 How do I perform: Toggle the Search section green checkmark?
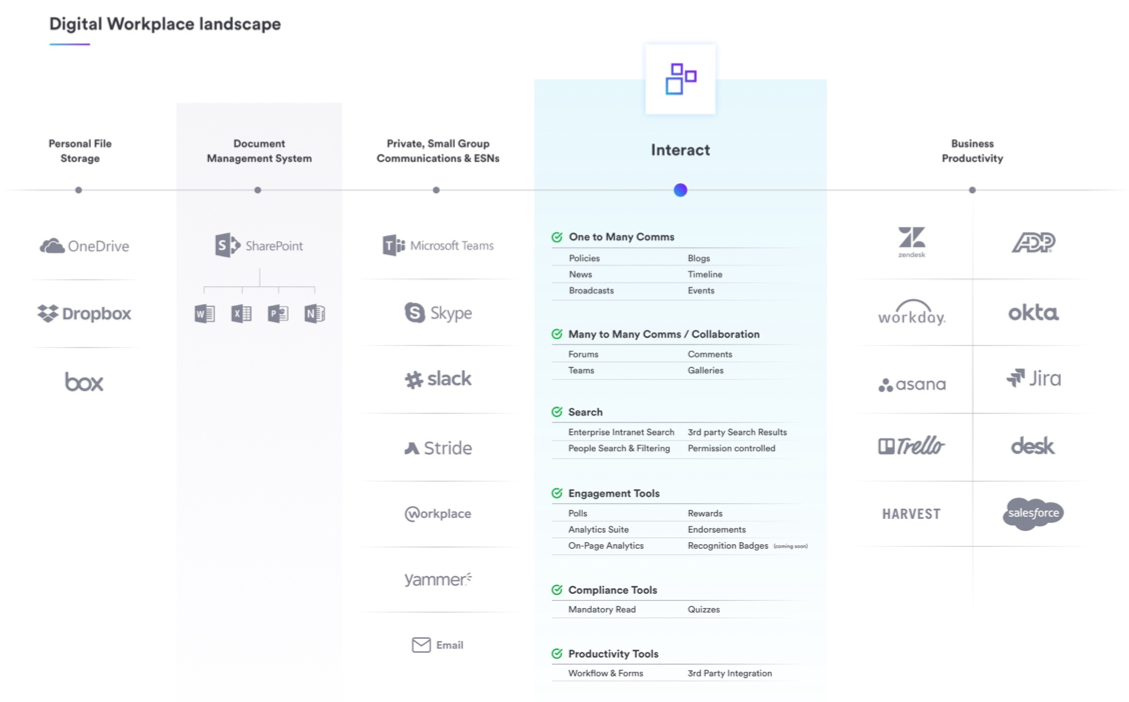(x=557, y=412)
